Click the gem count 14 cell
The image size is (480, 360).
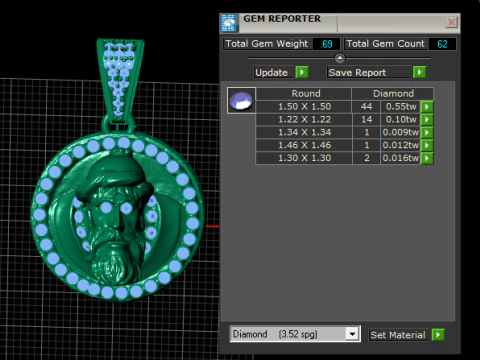click(x=366, y=119)
